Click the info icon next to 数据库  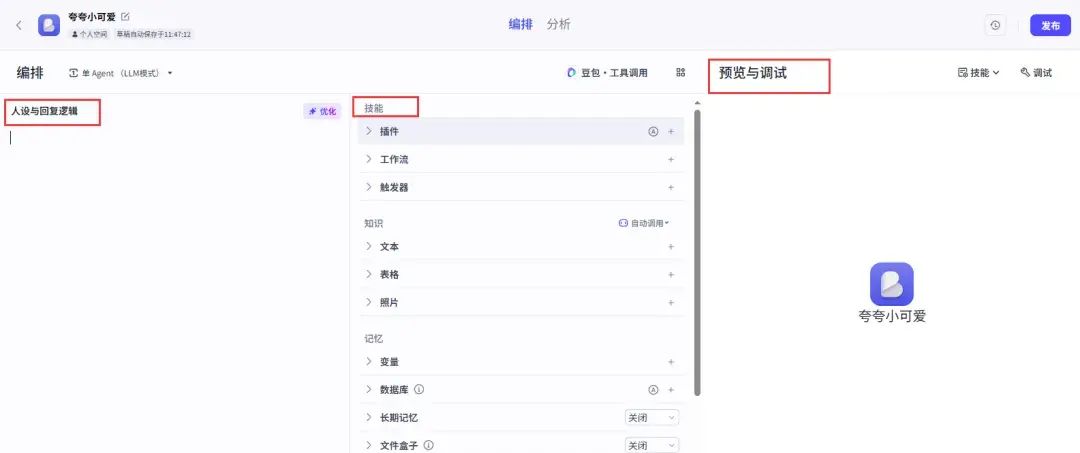pos(419,390)
